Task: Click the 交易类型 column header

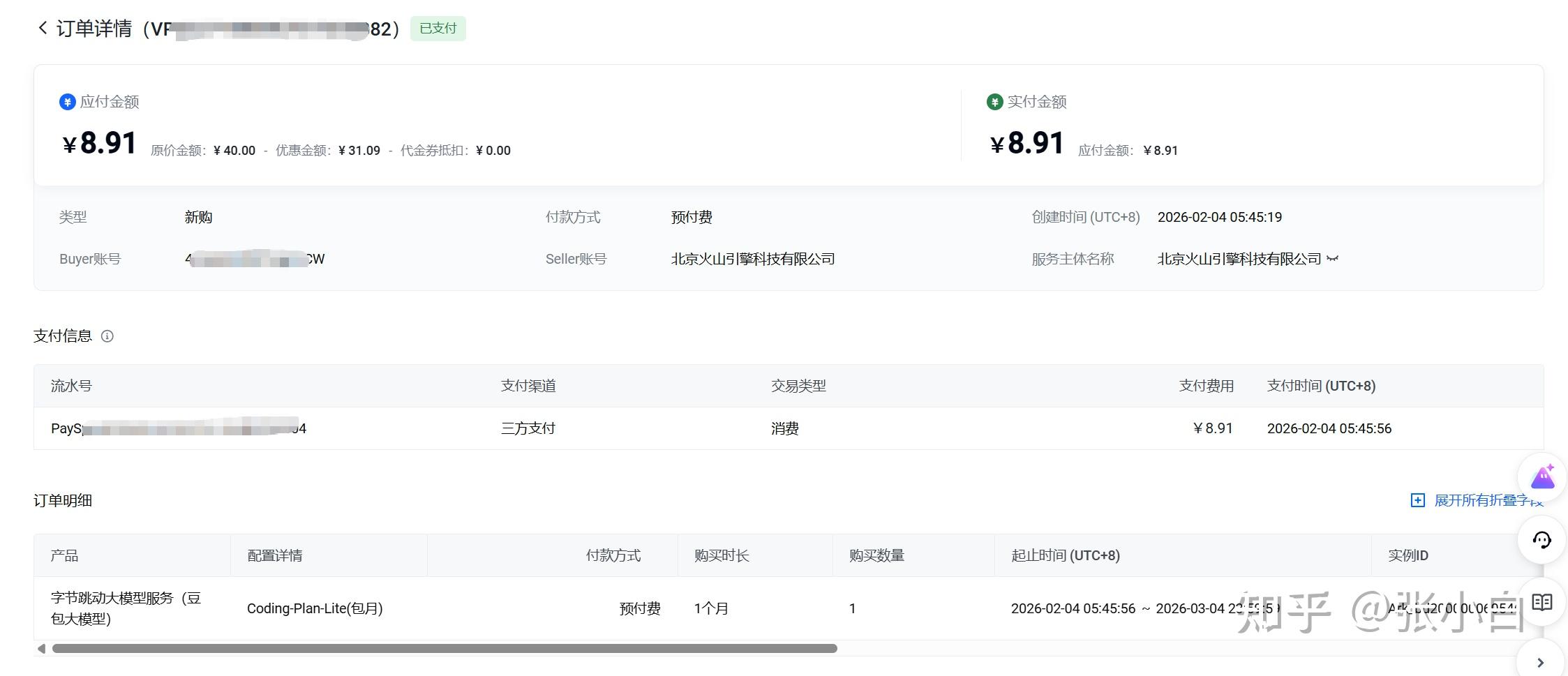Action: 798,386
